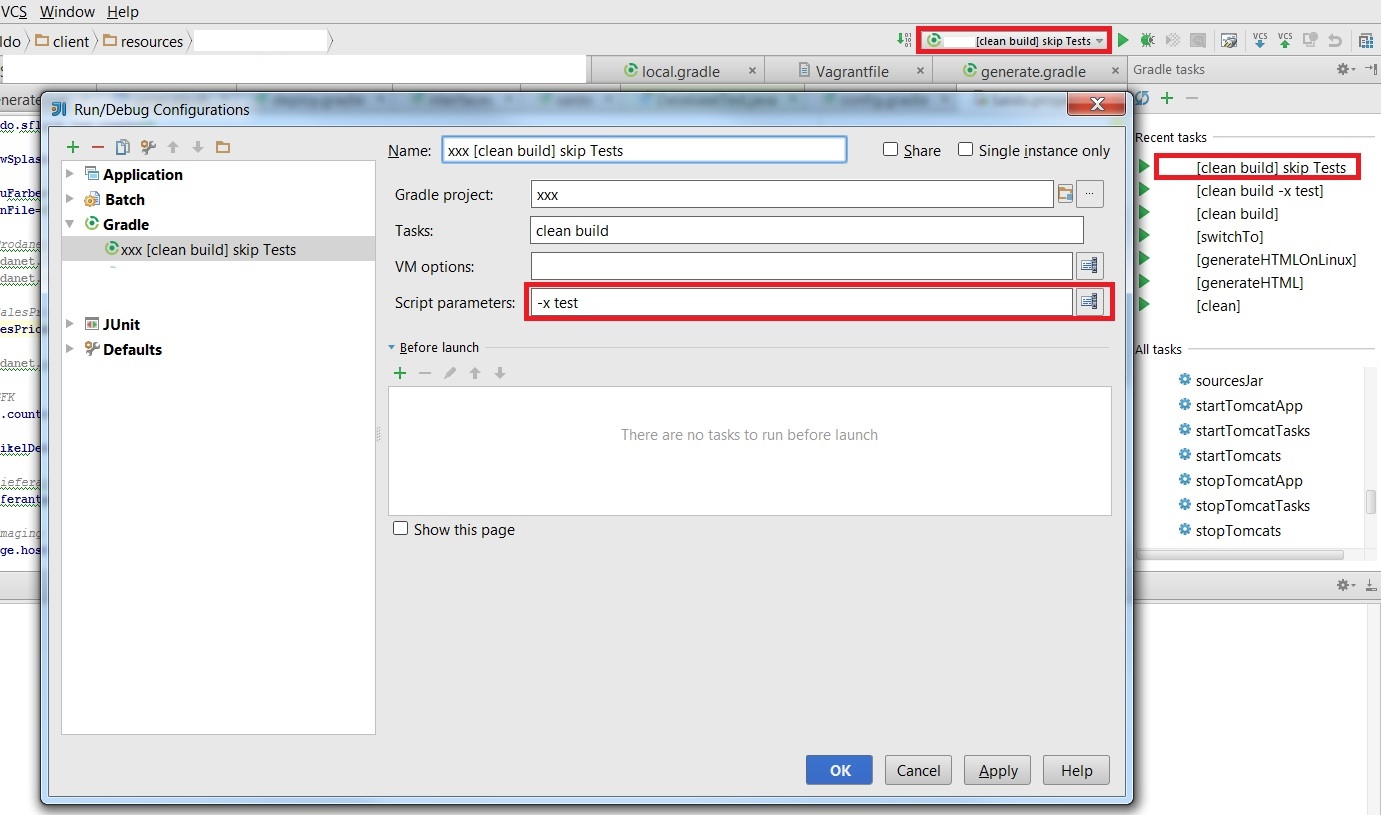Open the Help menu
The width and height of the screenshot is (1381, 815).
pyautogui.click(x=122, y=12)
